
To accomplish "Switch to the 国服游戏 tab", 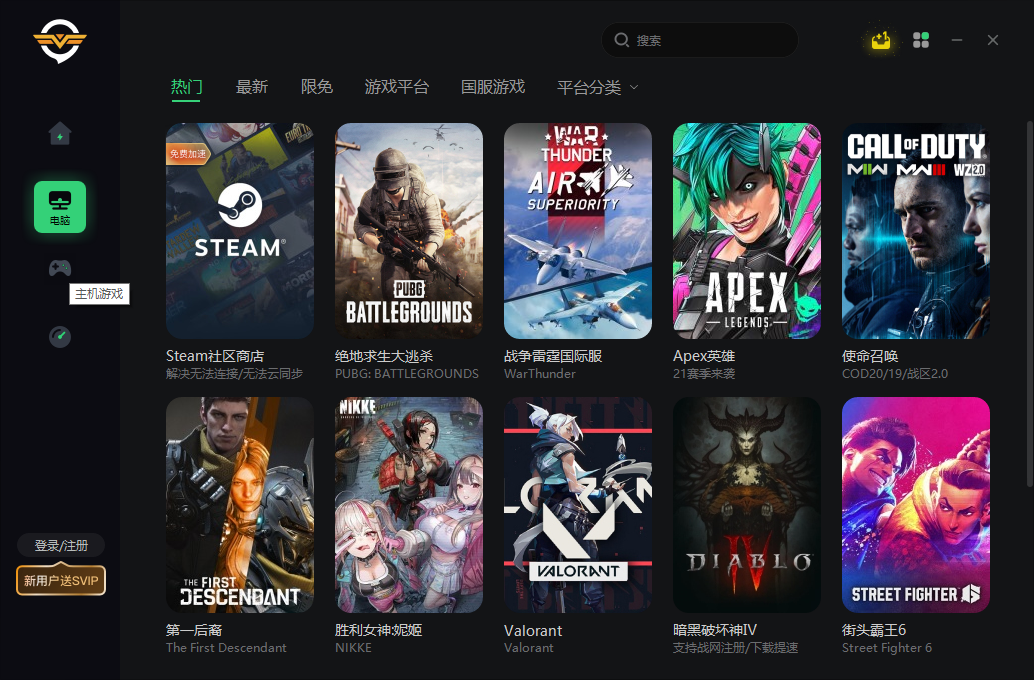I will [493, 87].
